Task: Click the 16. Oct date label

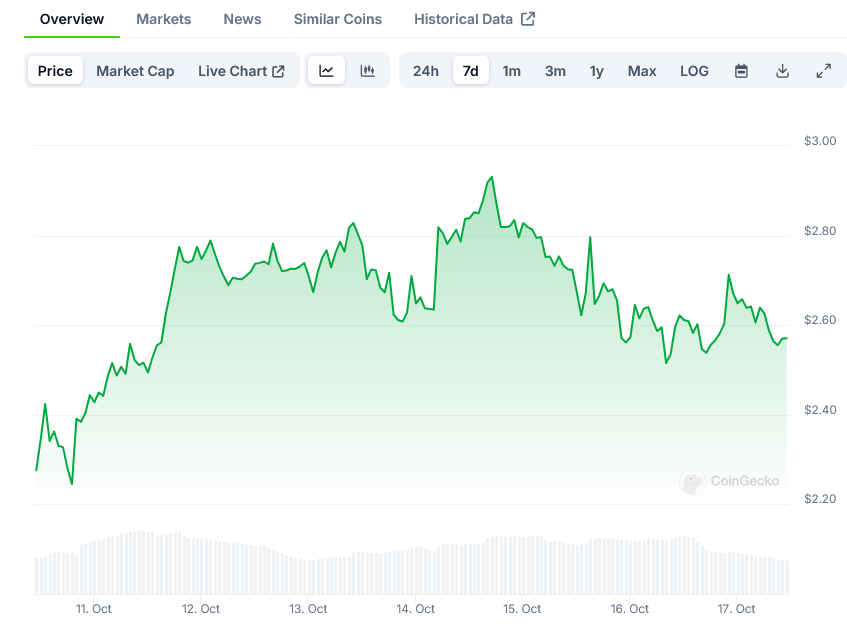Action: [629, 609]
